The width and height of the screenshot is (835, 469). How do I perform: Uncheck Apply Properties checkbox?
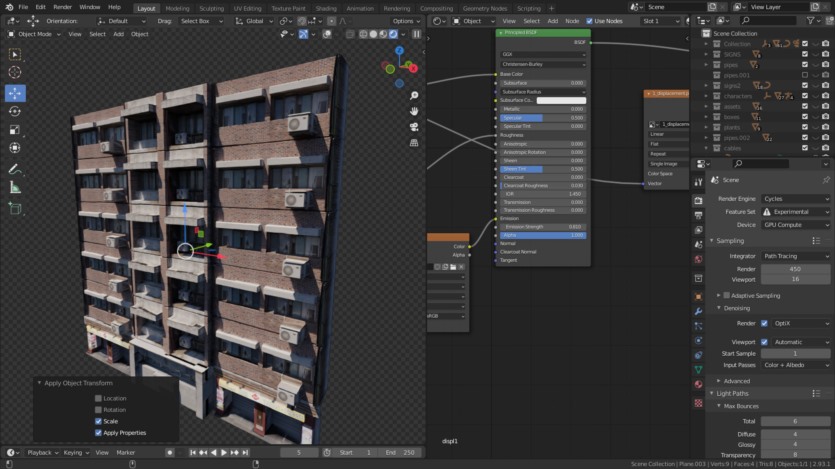coord(98,433)
